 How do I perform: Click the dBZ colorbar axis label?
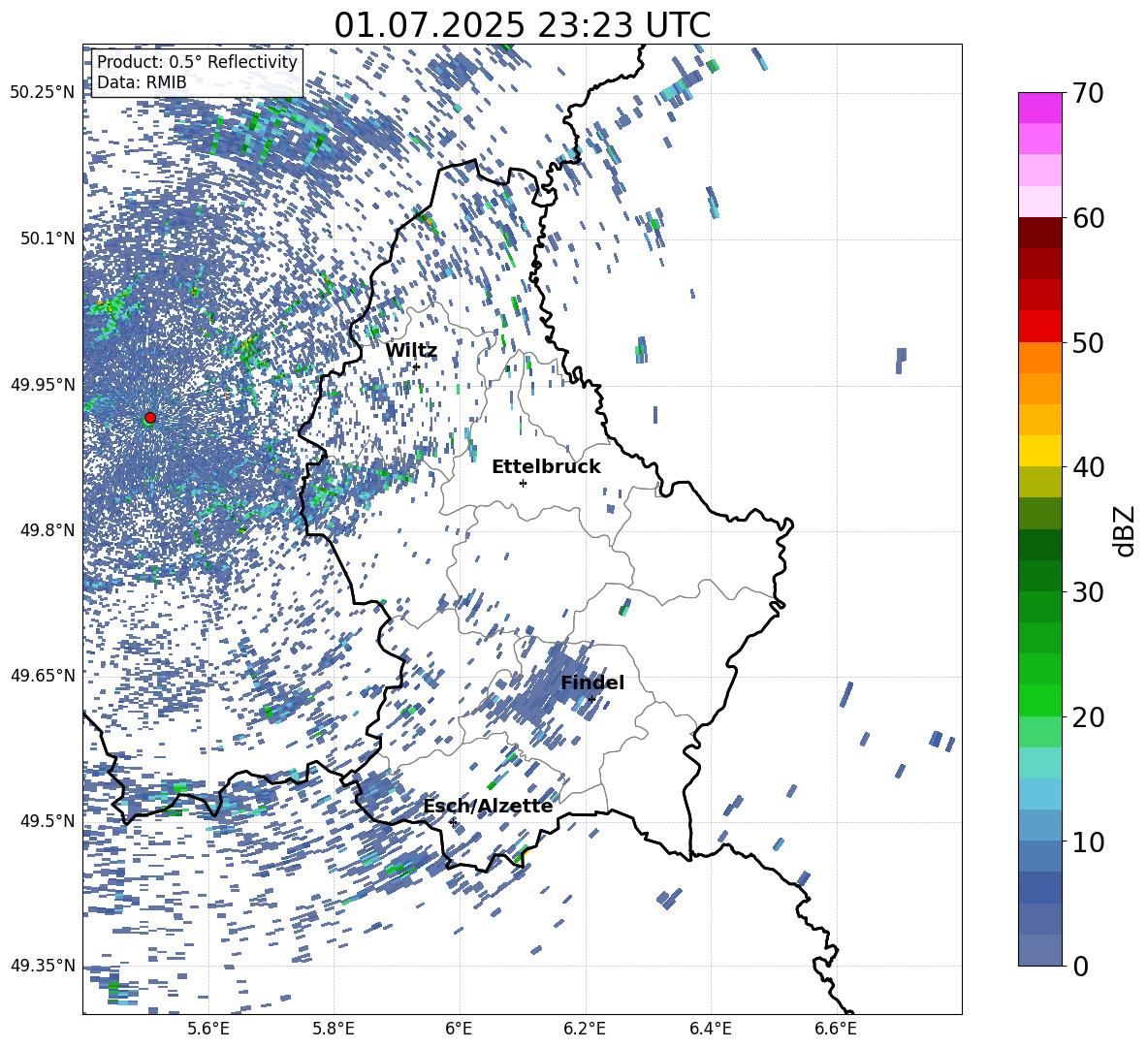coord(1126,530)
